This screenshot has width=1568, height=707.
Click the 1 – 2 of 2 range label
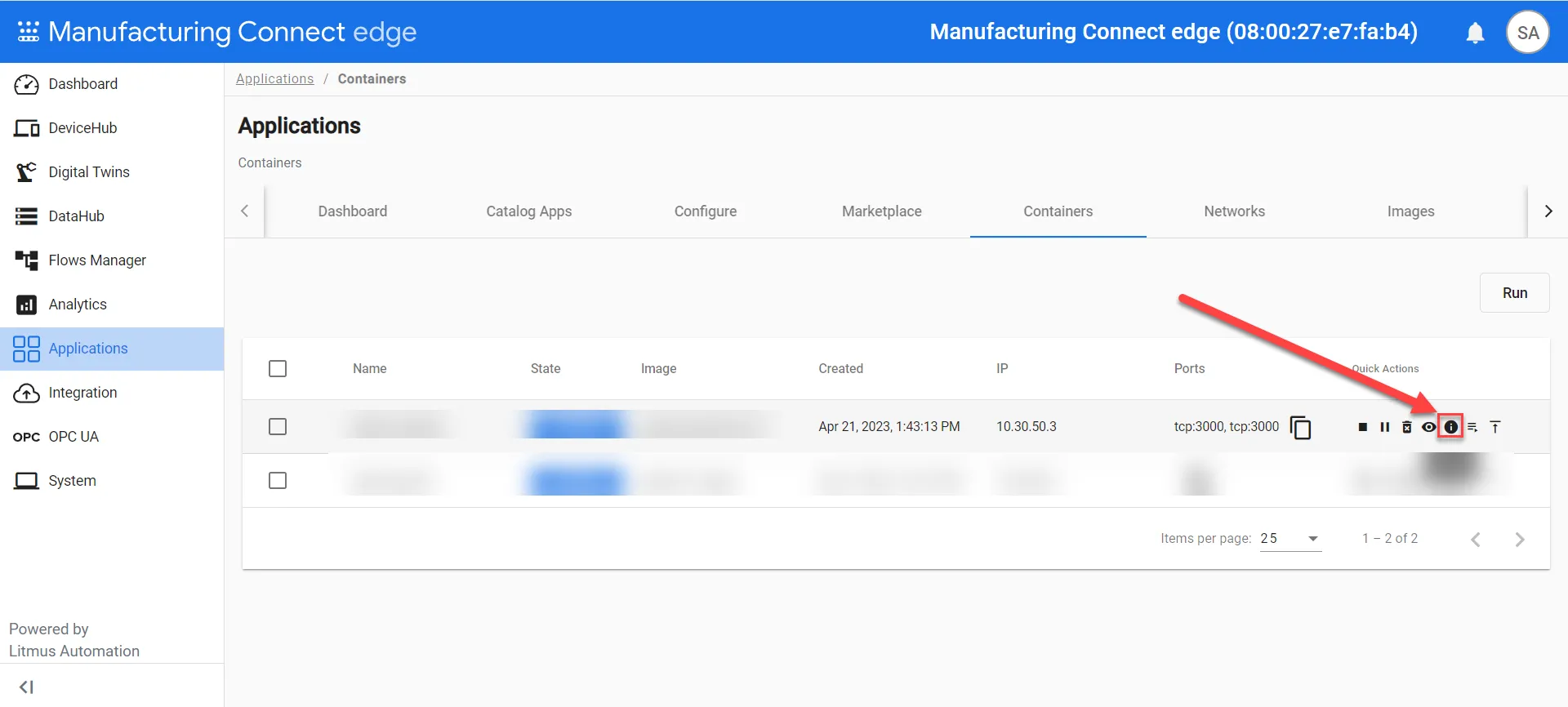click(1390, 539)
